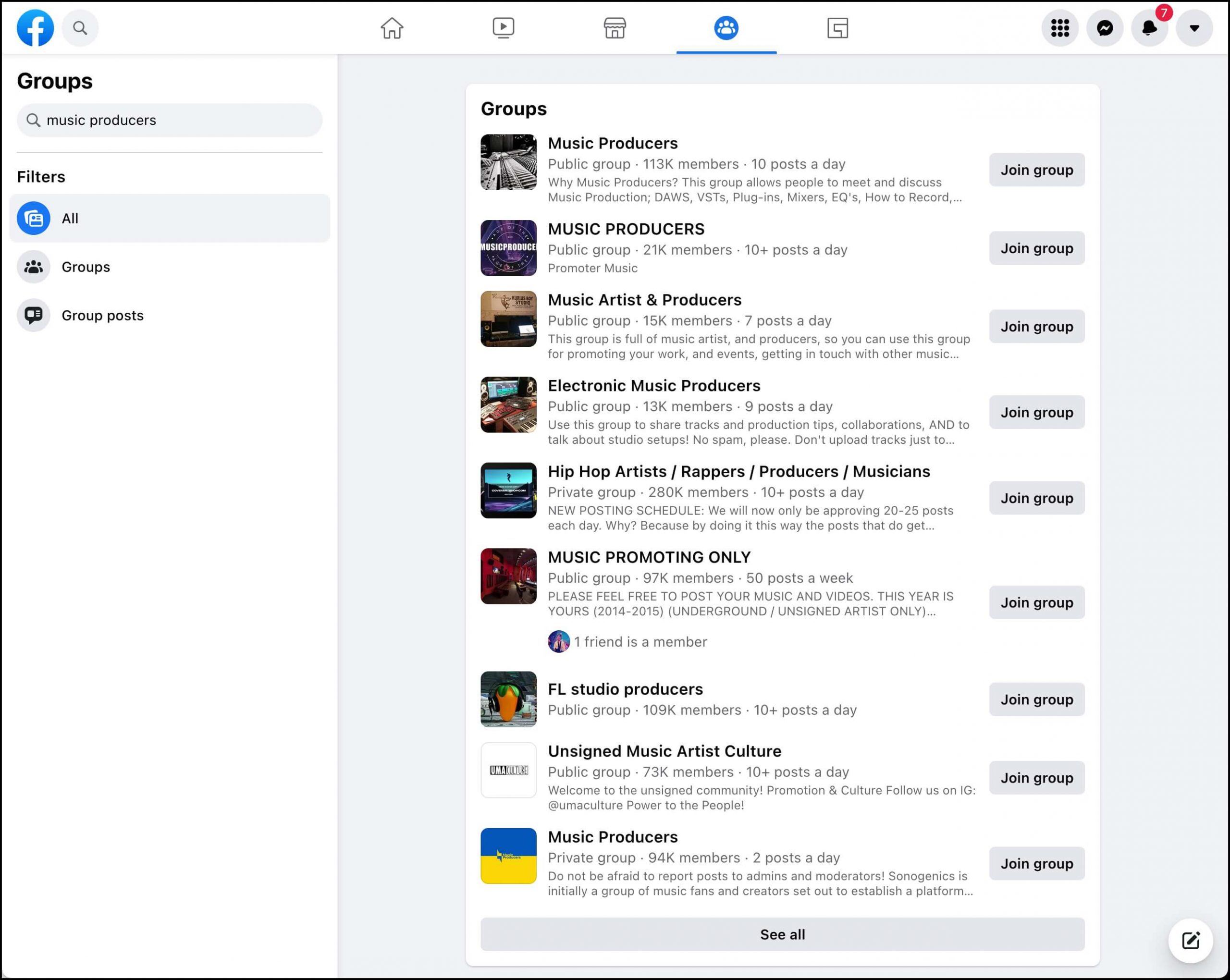The height and width of the screenshot is (980, 1230).
Task: Click the Facebook home icon
Action: click(x=391, y=27)
